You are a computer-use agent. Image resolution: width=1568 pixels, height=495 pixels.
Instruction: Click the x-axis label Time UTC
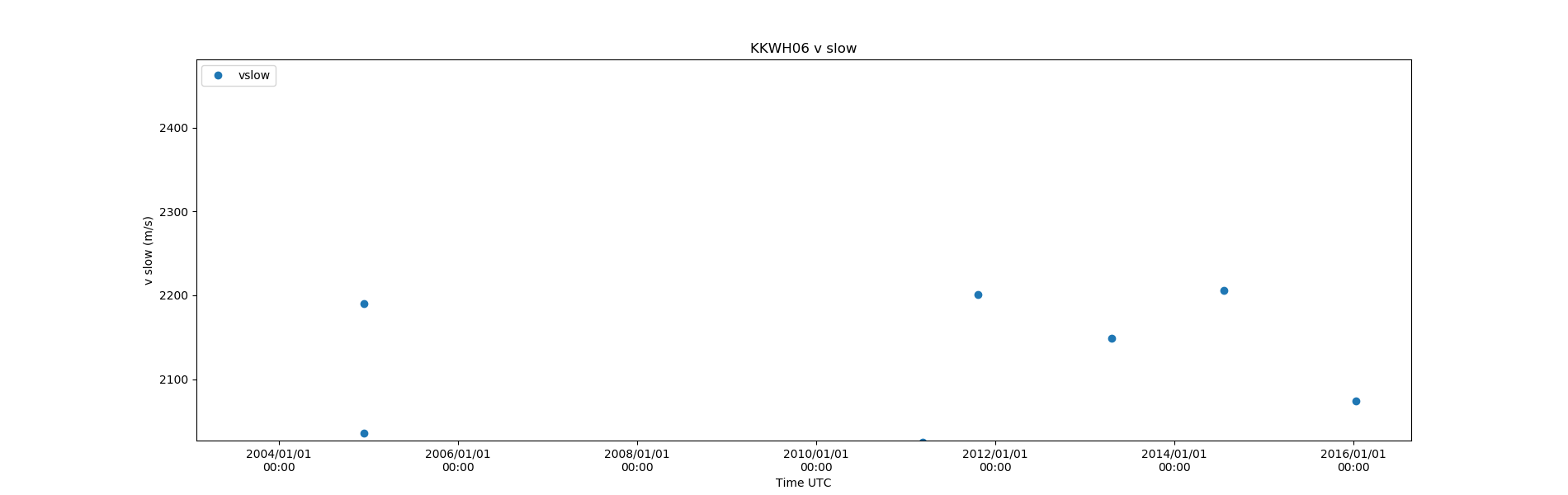(803, 483)
